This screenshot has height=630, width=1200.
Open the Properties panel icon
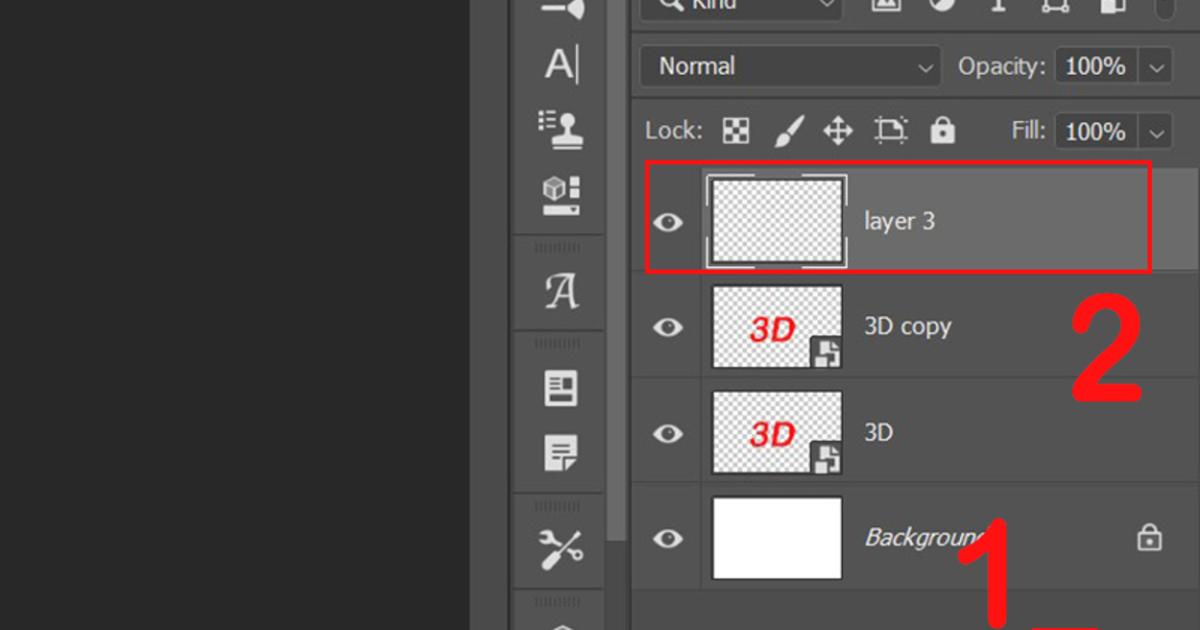(x=561, y=388)
